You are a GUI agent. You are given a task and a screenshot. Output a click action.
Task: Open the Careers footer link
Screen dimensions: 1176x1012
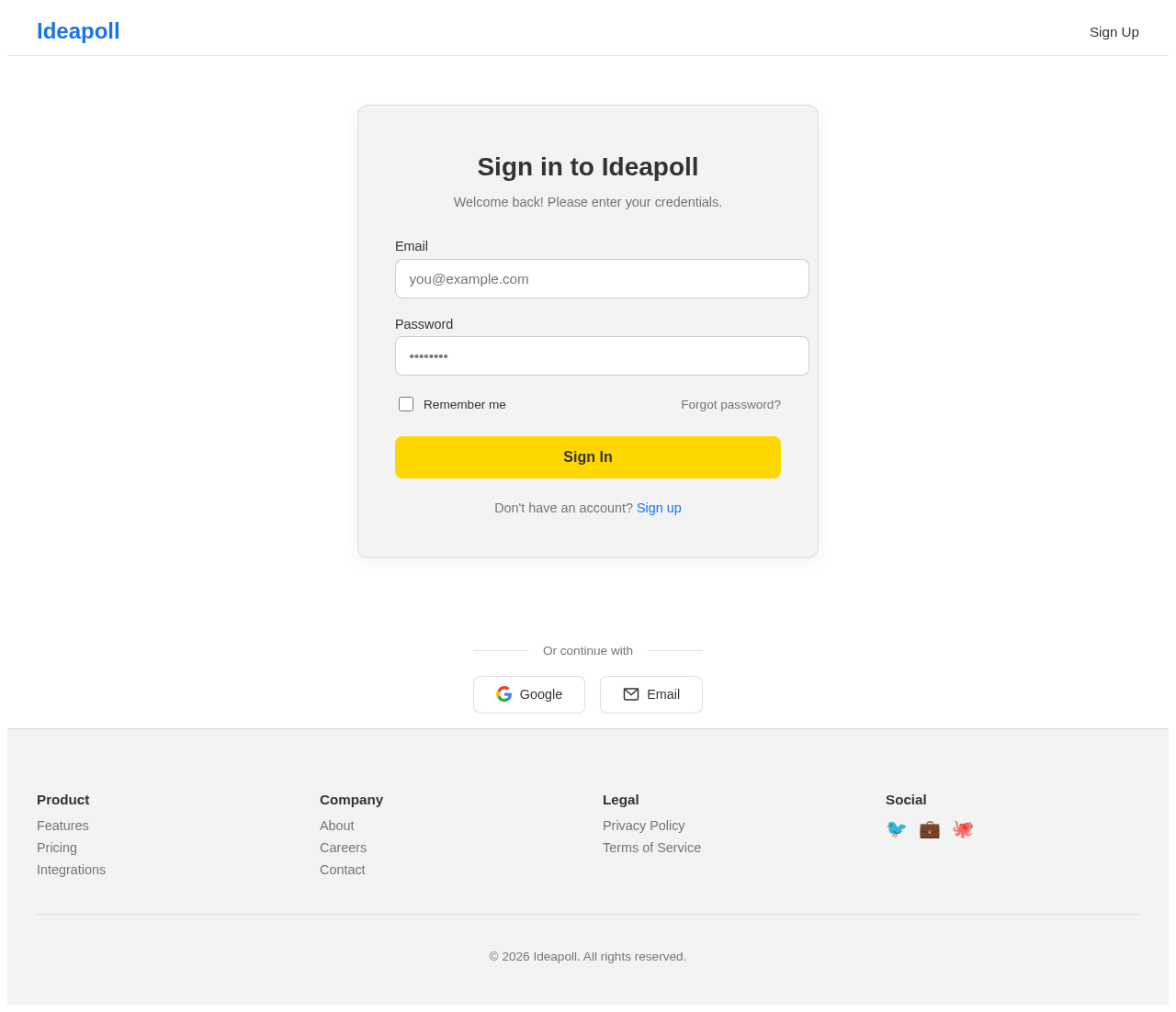(x=343, y=848)
